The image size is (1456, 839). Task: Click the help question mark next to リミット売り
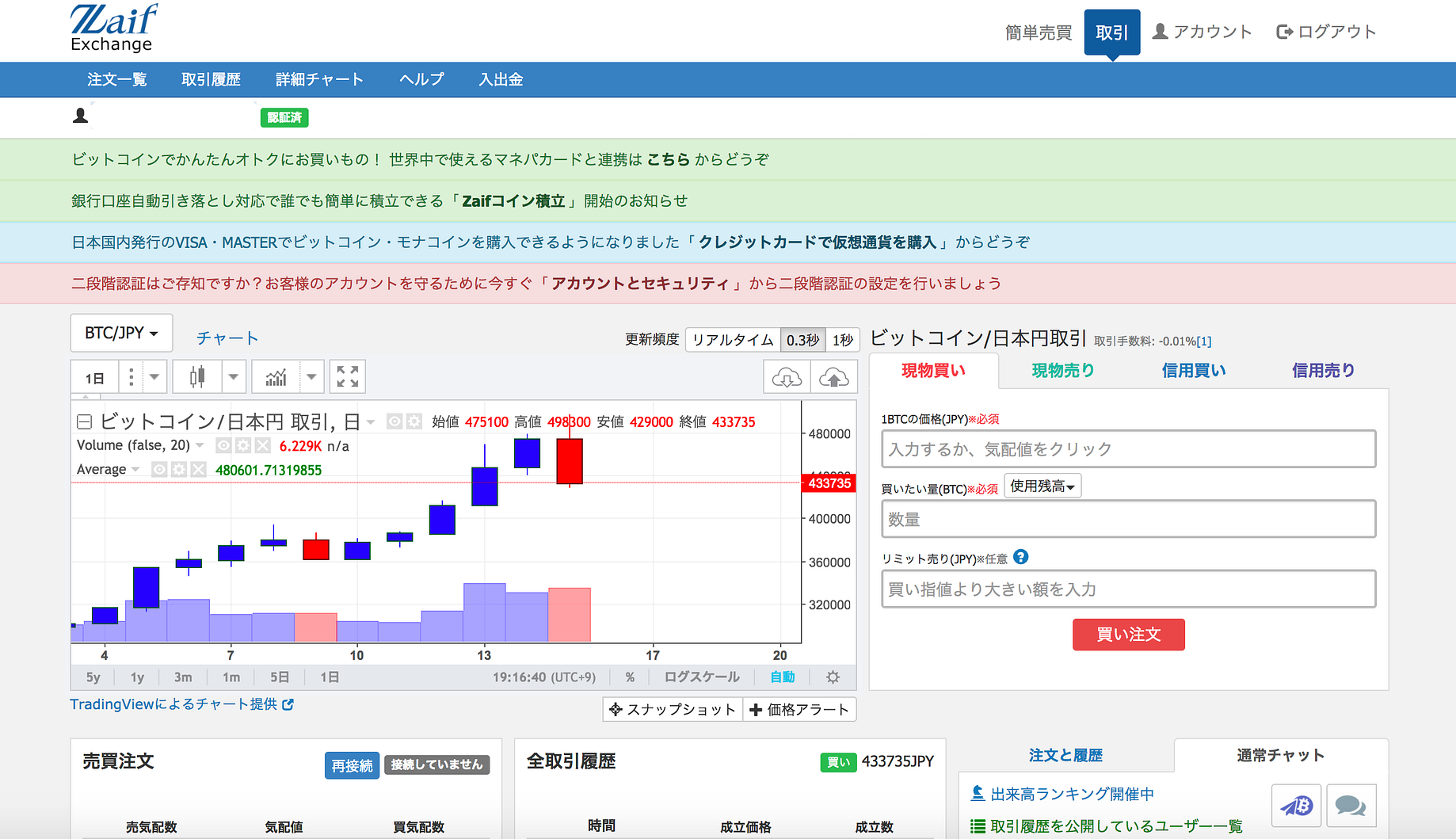1021,557
